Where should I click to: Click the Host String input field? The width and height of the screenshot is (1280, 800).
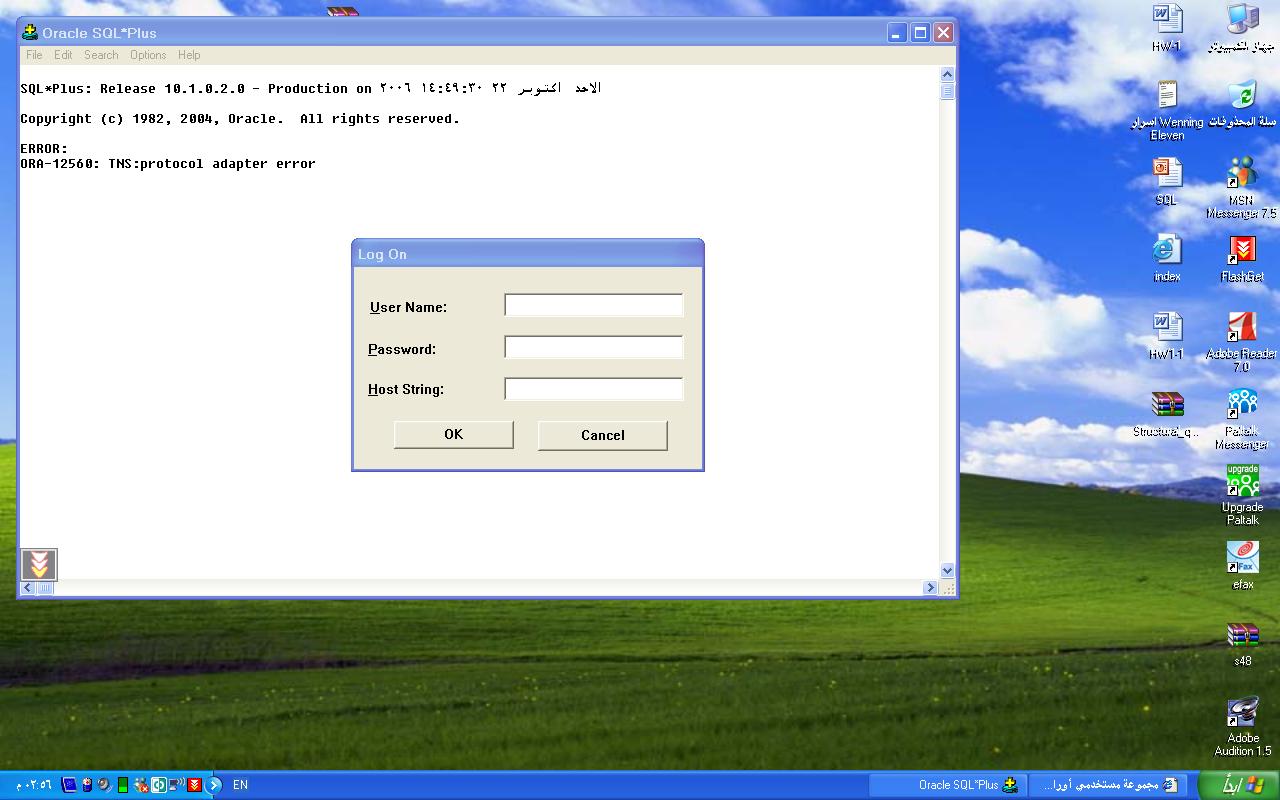tap(594, 389)
